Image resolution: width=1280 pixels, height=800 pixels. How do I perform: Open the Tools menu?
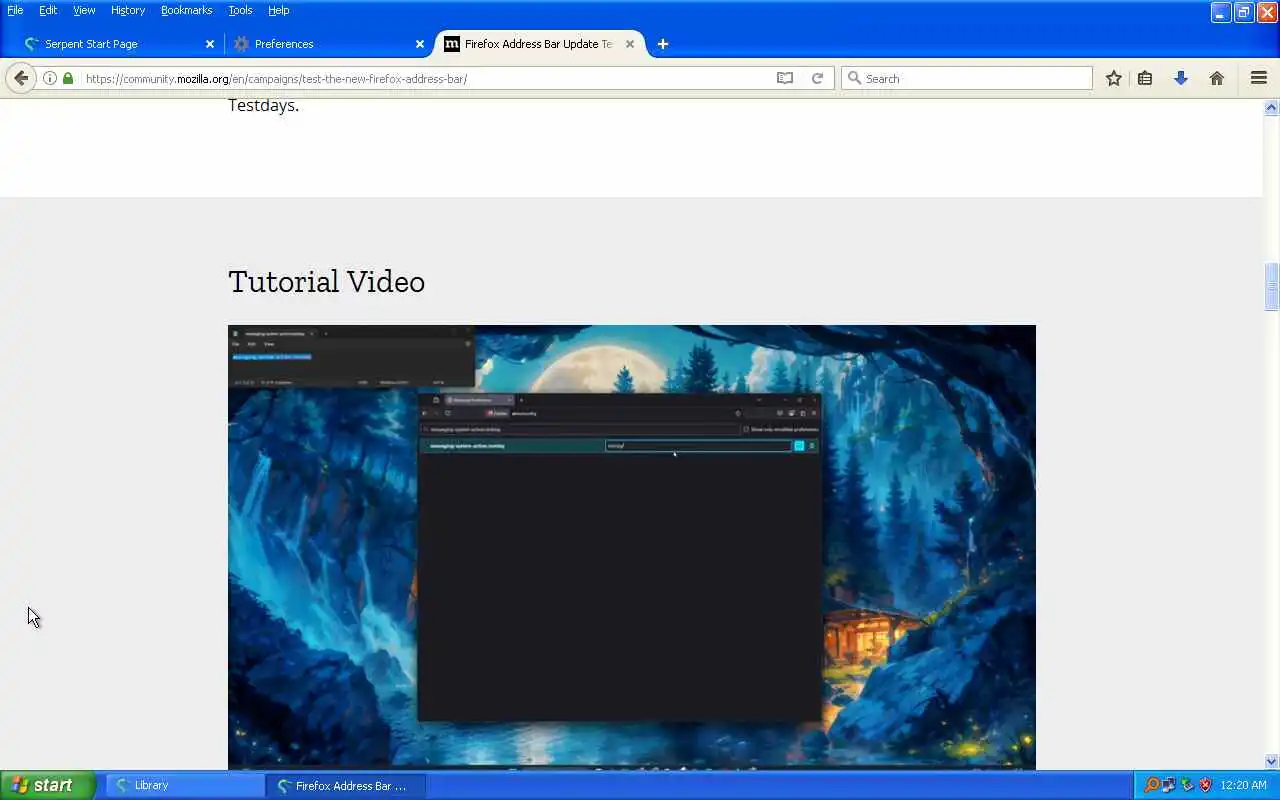pos(240,10)
